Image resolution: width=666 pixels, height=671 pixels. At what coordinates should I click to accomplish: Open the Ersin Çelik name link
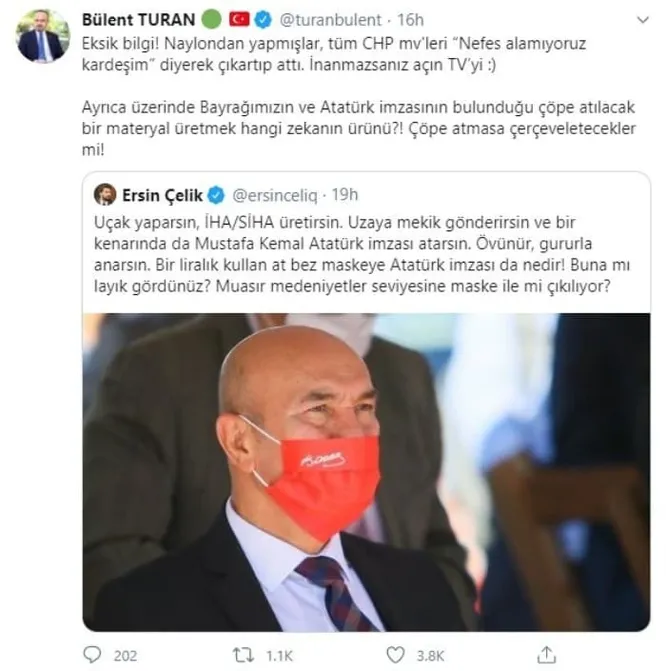(x=162, y=195)
